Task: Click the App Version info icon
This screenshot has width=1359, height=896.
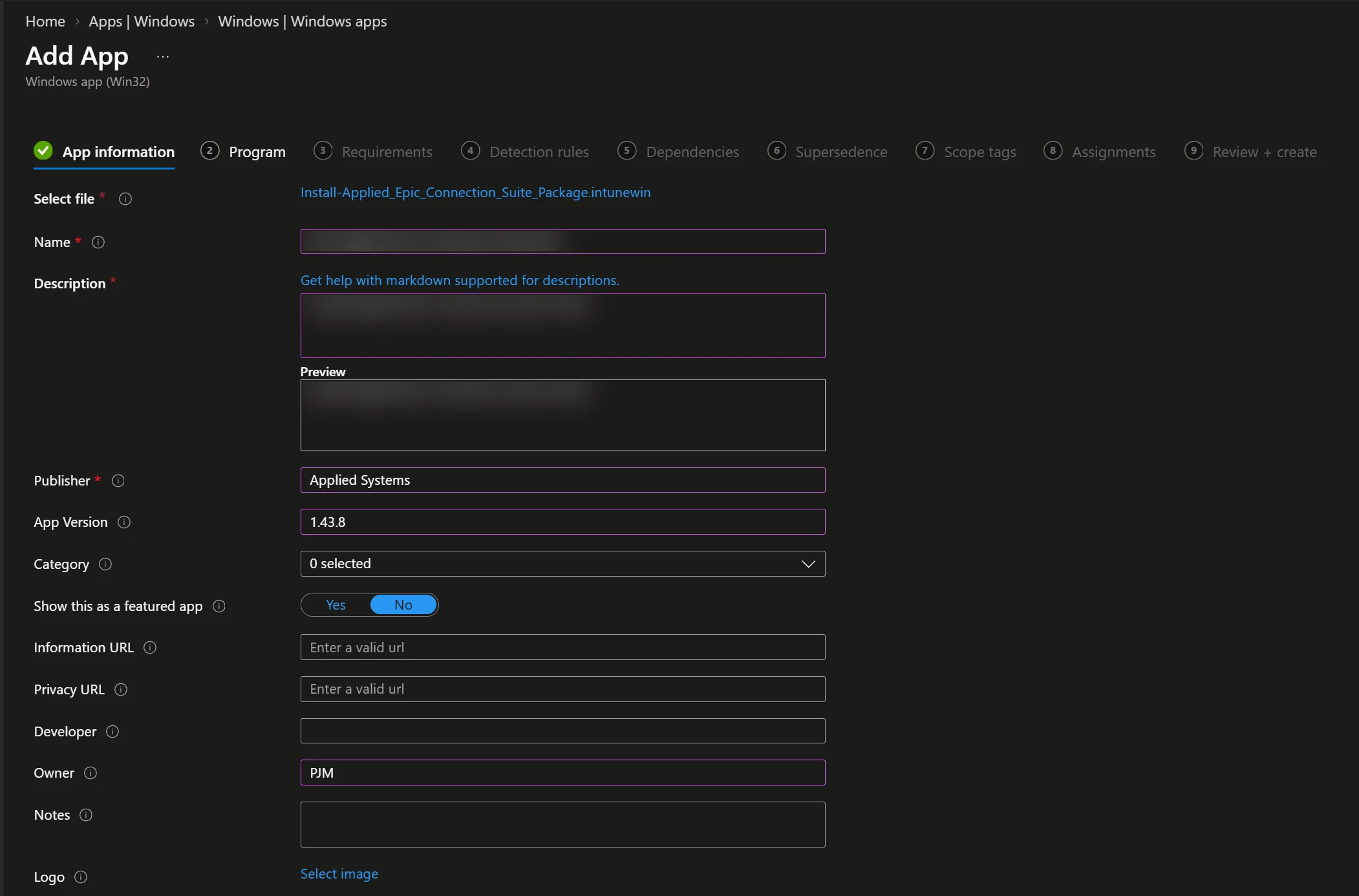Action: point(124,522)
